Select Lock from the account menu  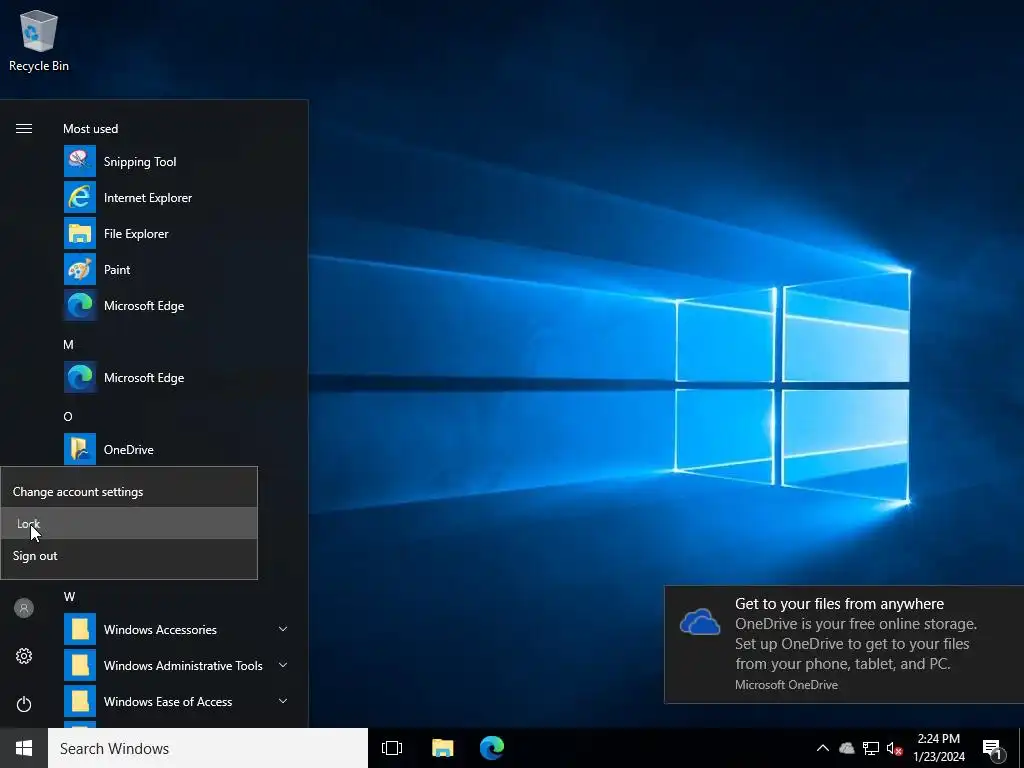point(129,524)
